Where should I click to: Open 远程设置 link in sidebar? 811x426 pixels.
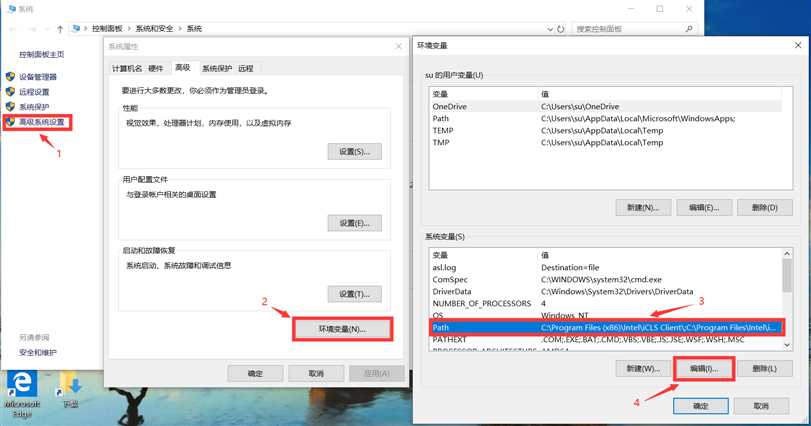click(x=34, y=92)
